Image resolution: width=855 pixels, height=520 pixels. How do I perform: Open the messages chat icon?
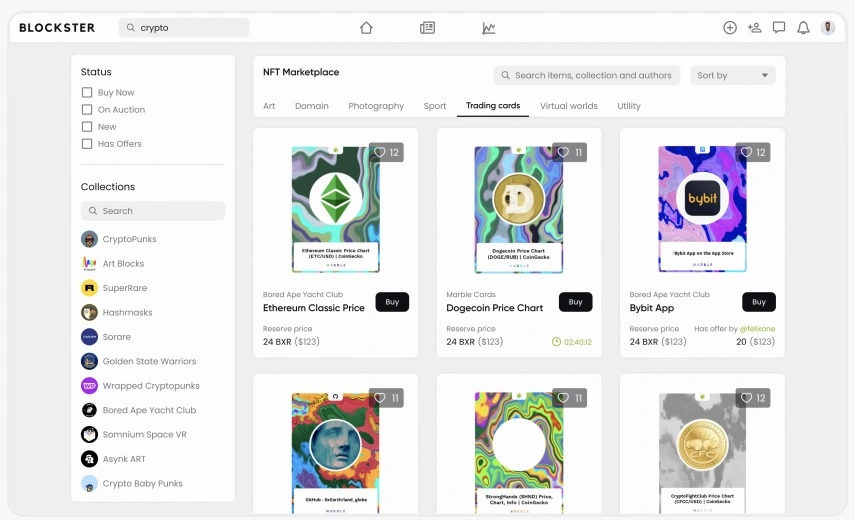coord(779,27)
